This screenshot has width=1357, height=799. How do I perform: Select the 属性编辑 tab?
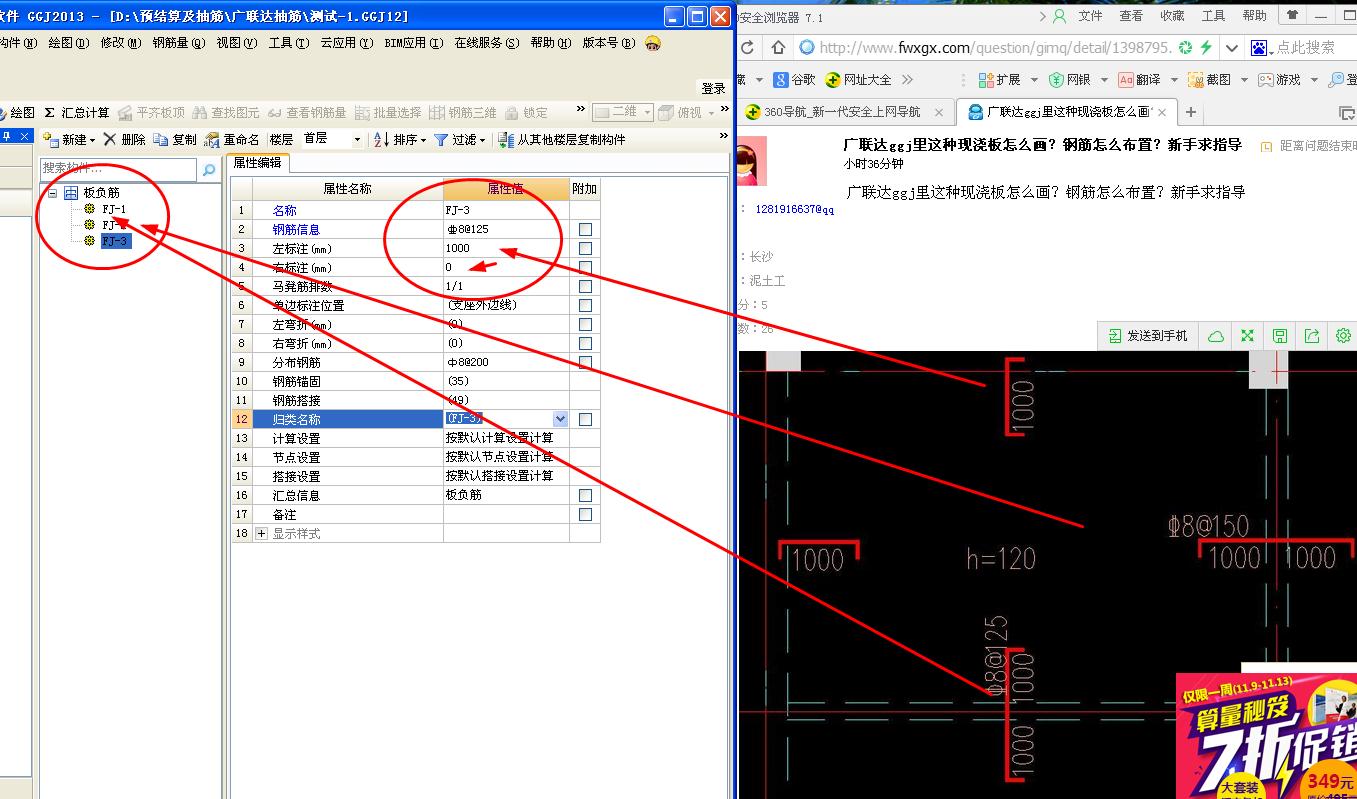[x=258, y=163]
